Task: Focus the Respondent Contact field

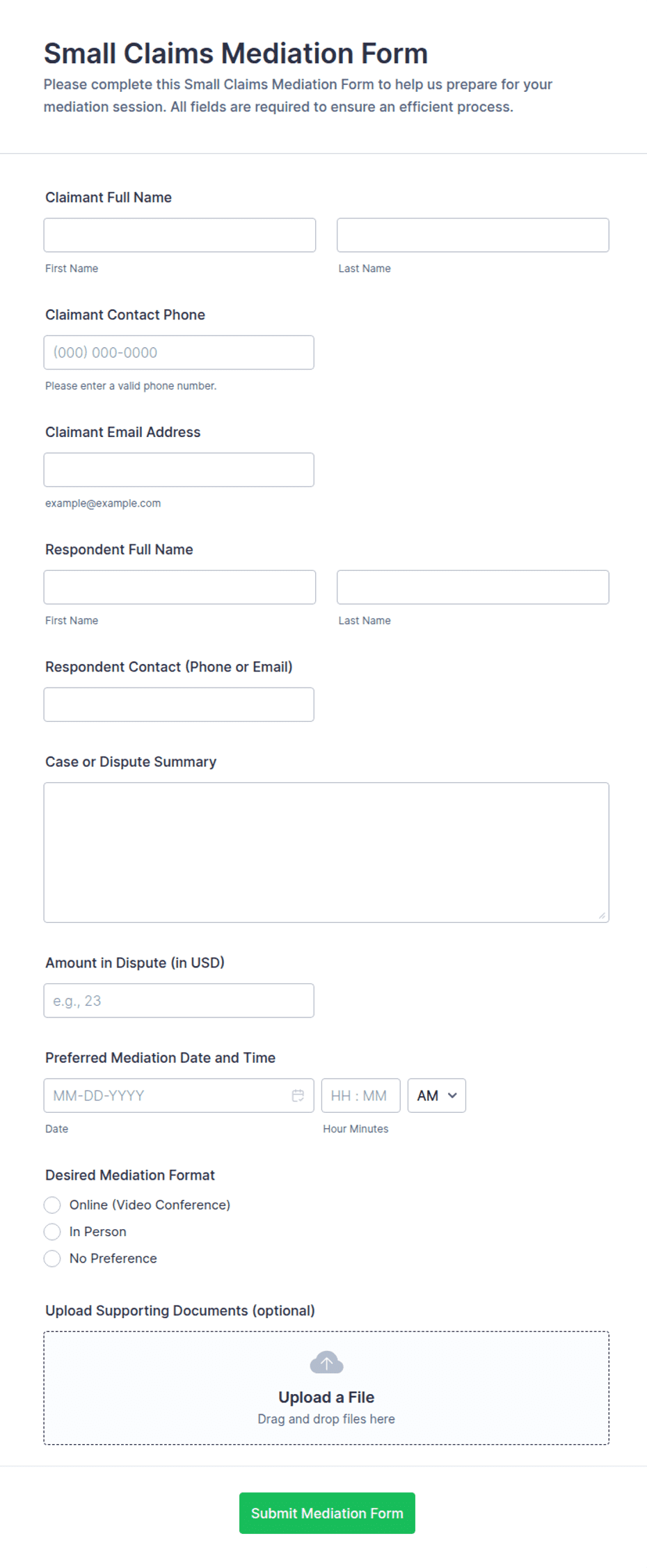Action: (x=179, y=704)
